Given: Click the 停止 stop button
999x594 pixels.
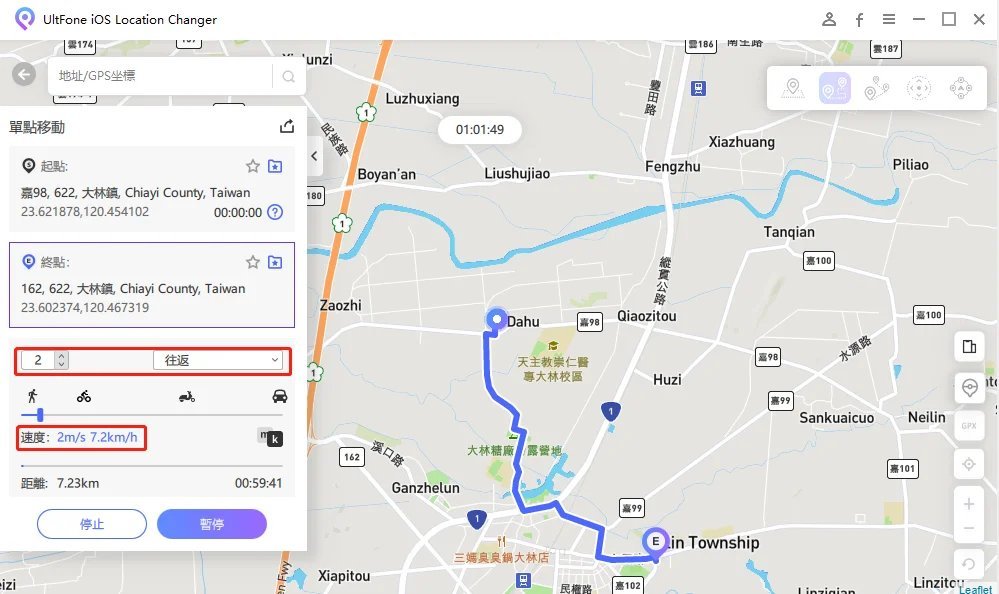Looking at the screenshot, I should pyautogui.click(x=92, y=524).
